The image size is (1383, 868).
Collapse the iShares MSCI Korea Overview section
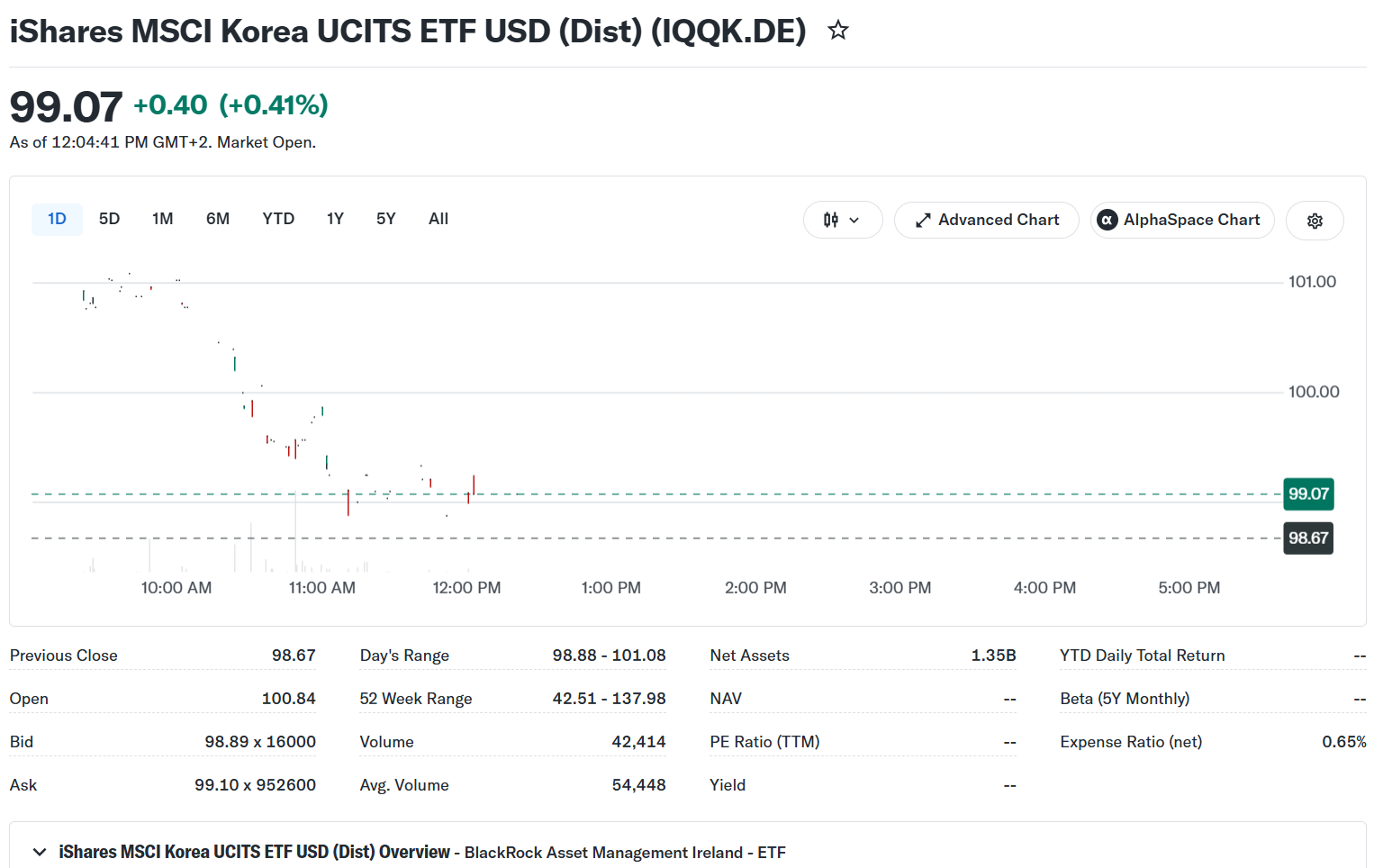pos(40,852)
